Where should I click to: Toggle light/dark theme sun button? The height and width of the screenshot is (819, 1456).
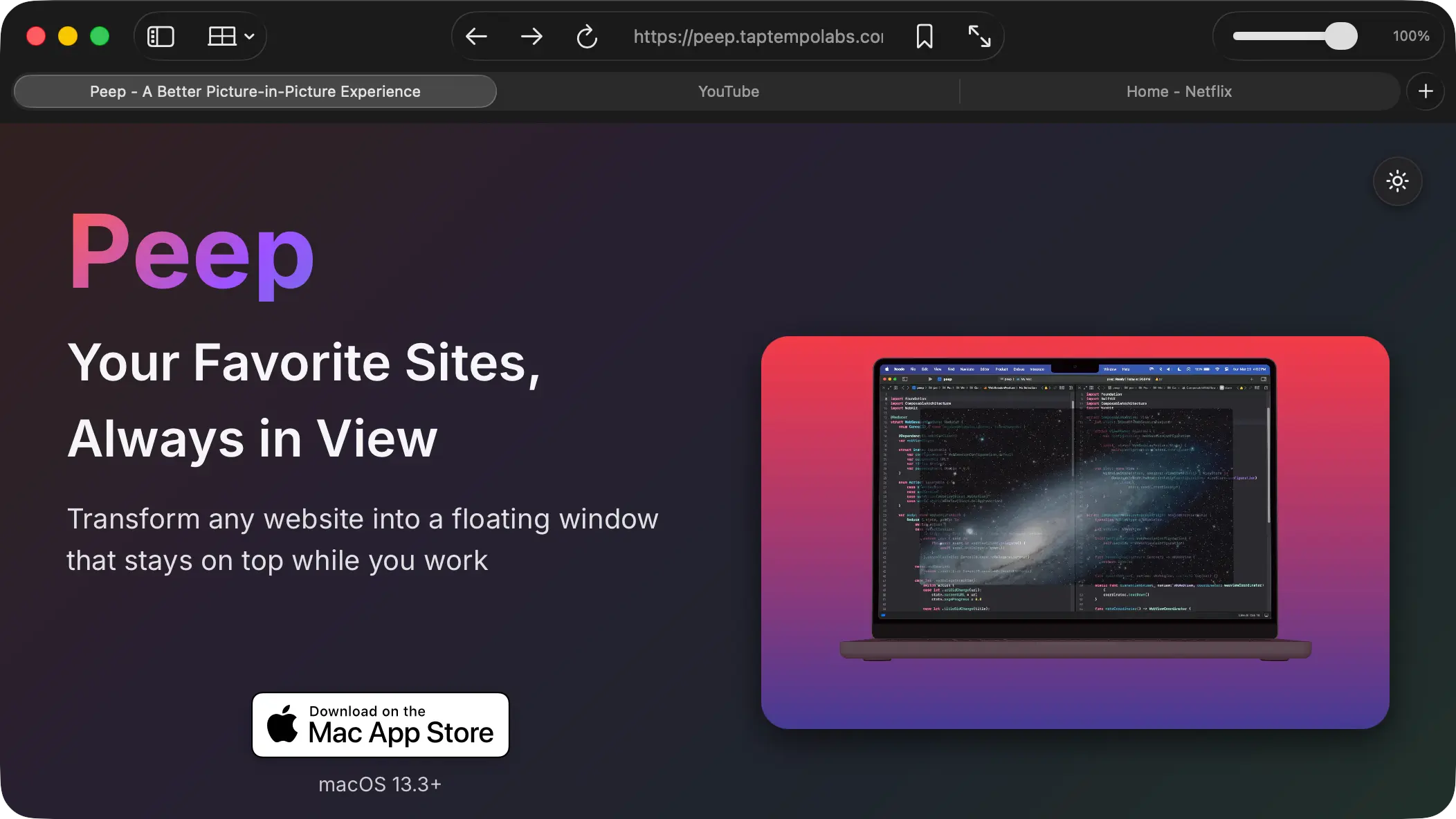1397,181
